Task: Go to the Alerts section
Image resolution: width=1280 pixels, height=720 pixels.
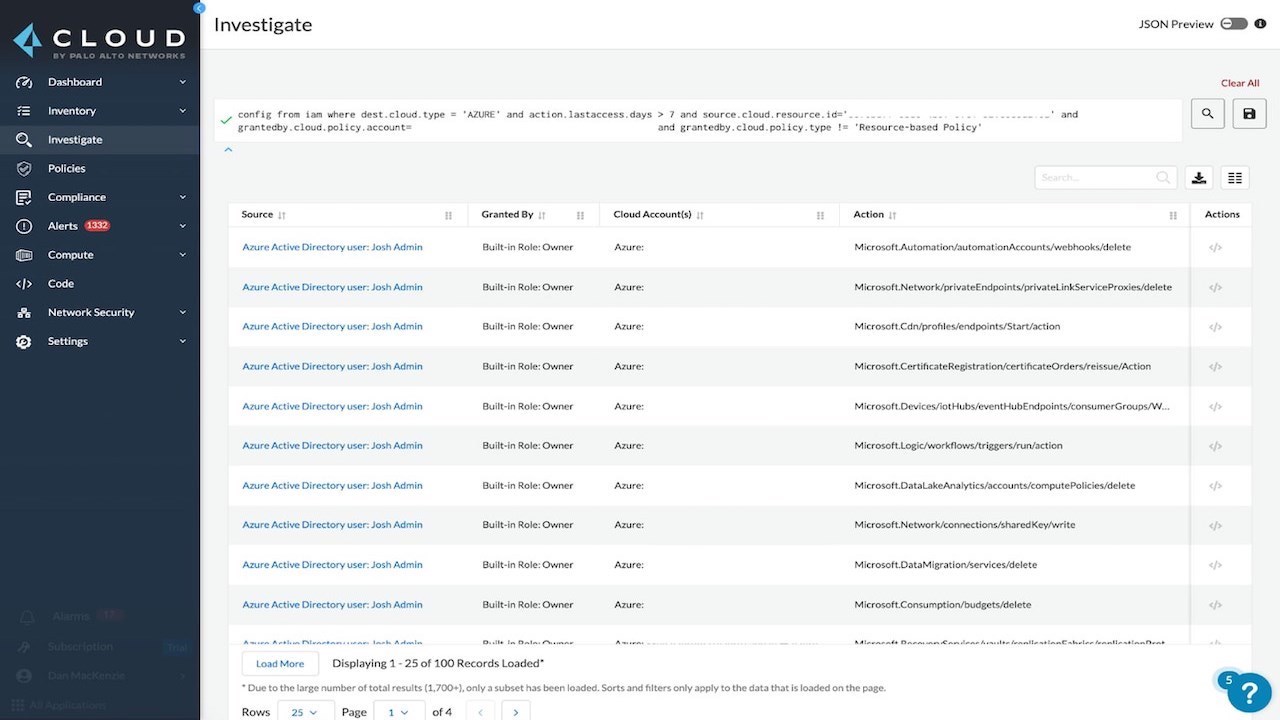Action: pos(63,226)
